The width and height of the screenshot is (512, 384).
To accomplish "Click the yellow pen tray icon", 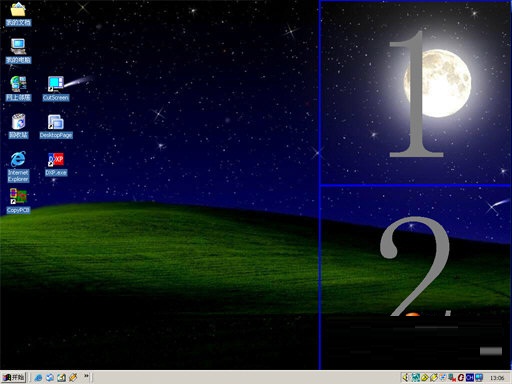I will (x=434, y=378).
